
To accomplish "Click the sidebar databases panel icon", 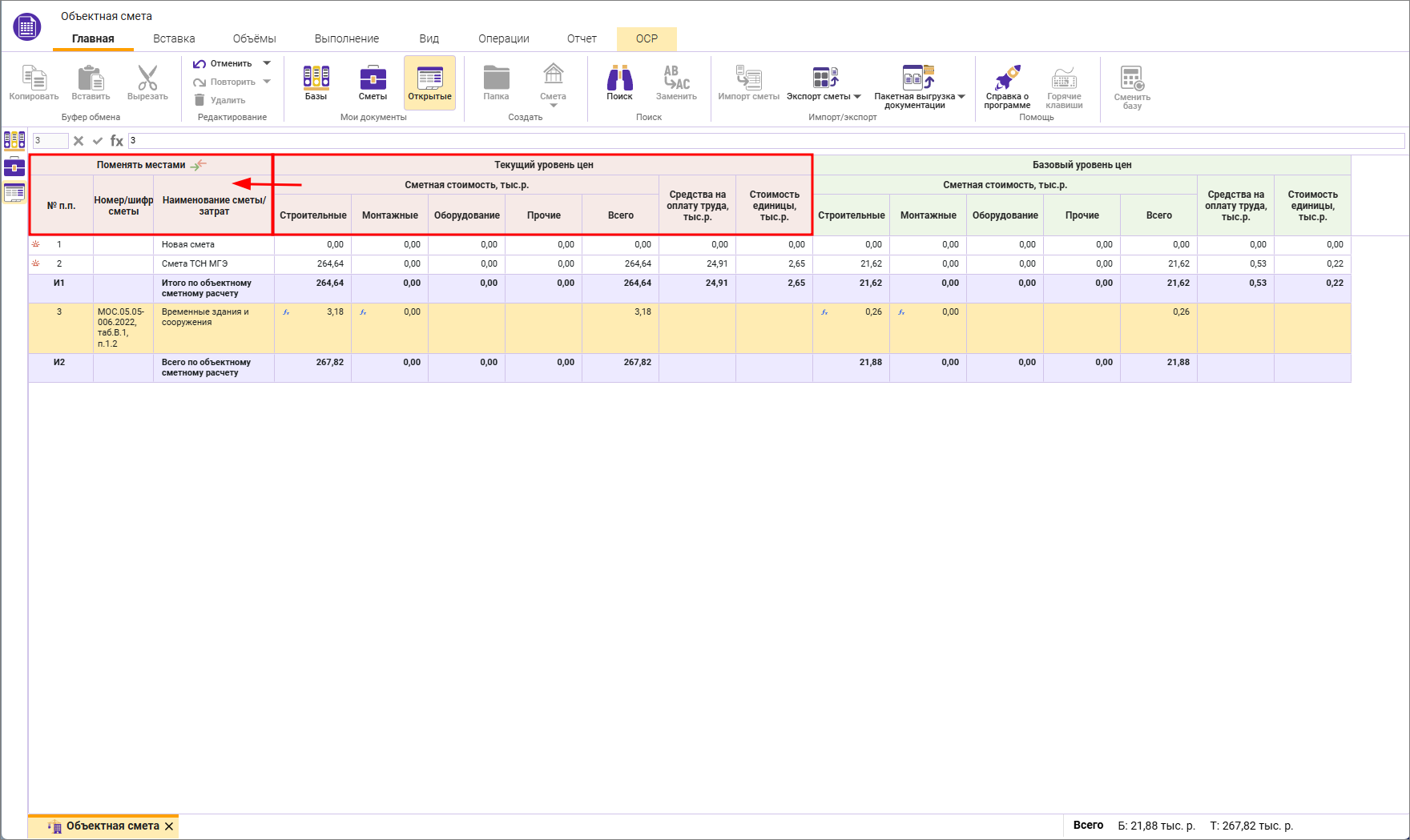I will coord(14,141).
